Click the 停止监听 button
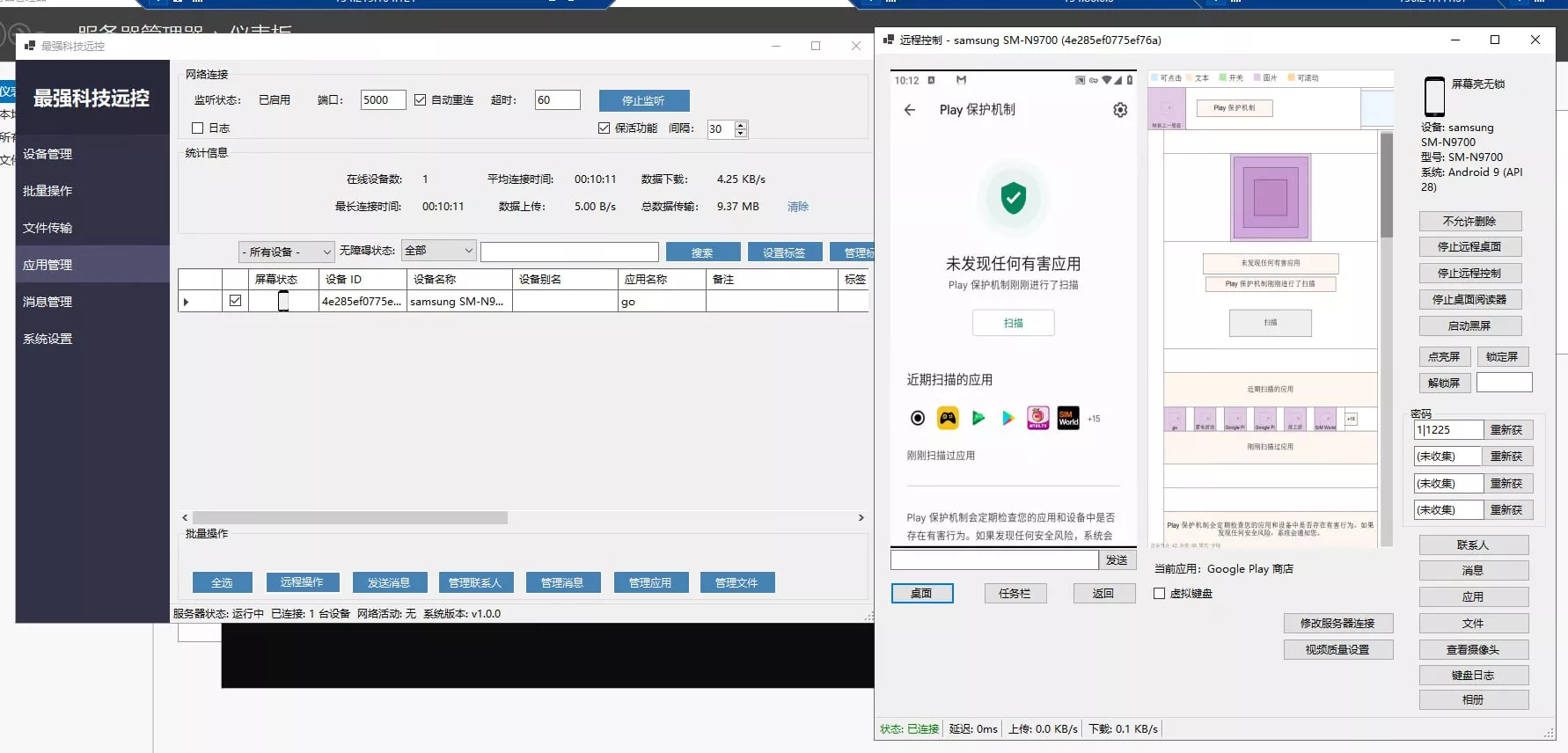The height and width of the screenshot is (753, 1568). tap(644, 100)
